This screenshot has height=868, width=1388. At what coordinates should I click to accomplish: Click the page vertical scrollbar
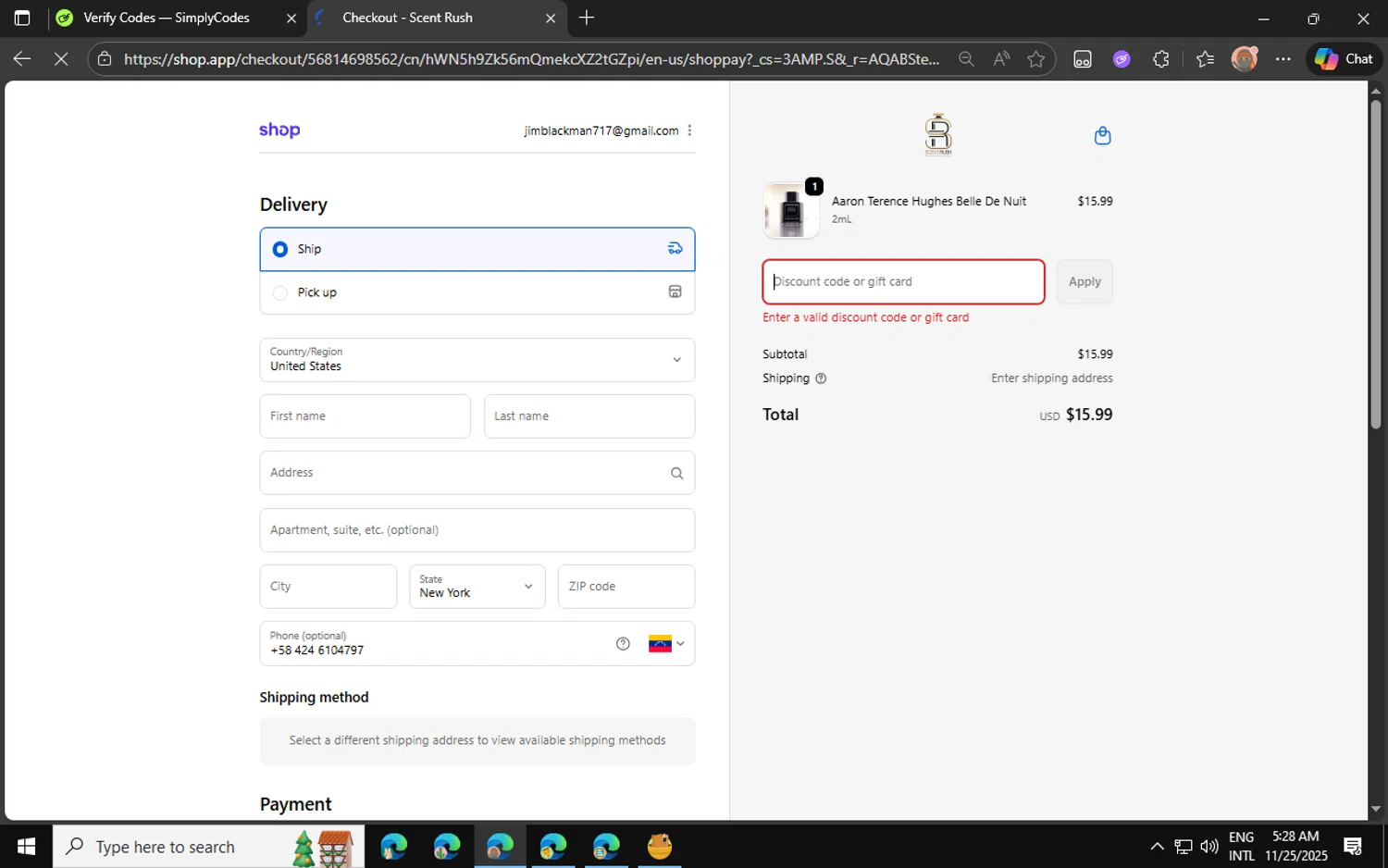1375,264
